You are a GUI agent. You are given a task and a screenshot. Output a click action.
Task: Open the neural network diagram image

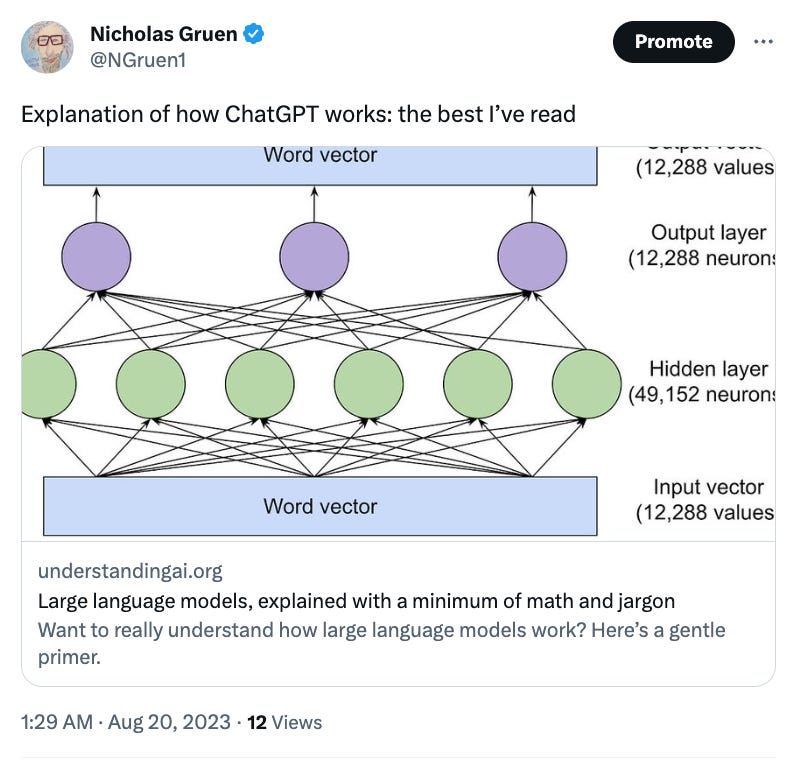(x=398, y=344)
